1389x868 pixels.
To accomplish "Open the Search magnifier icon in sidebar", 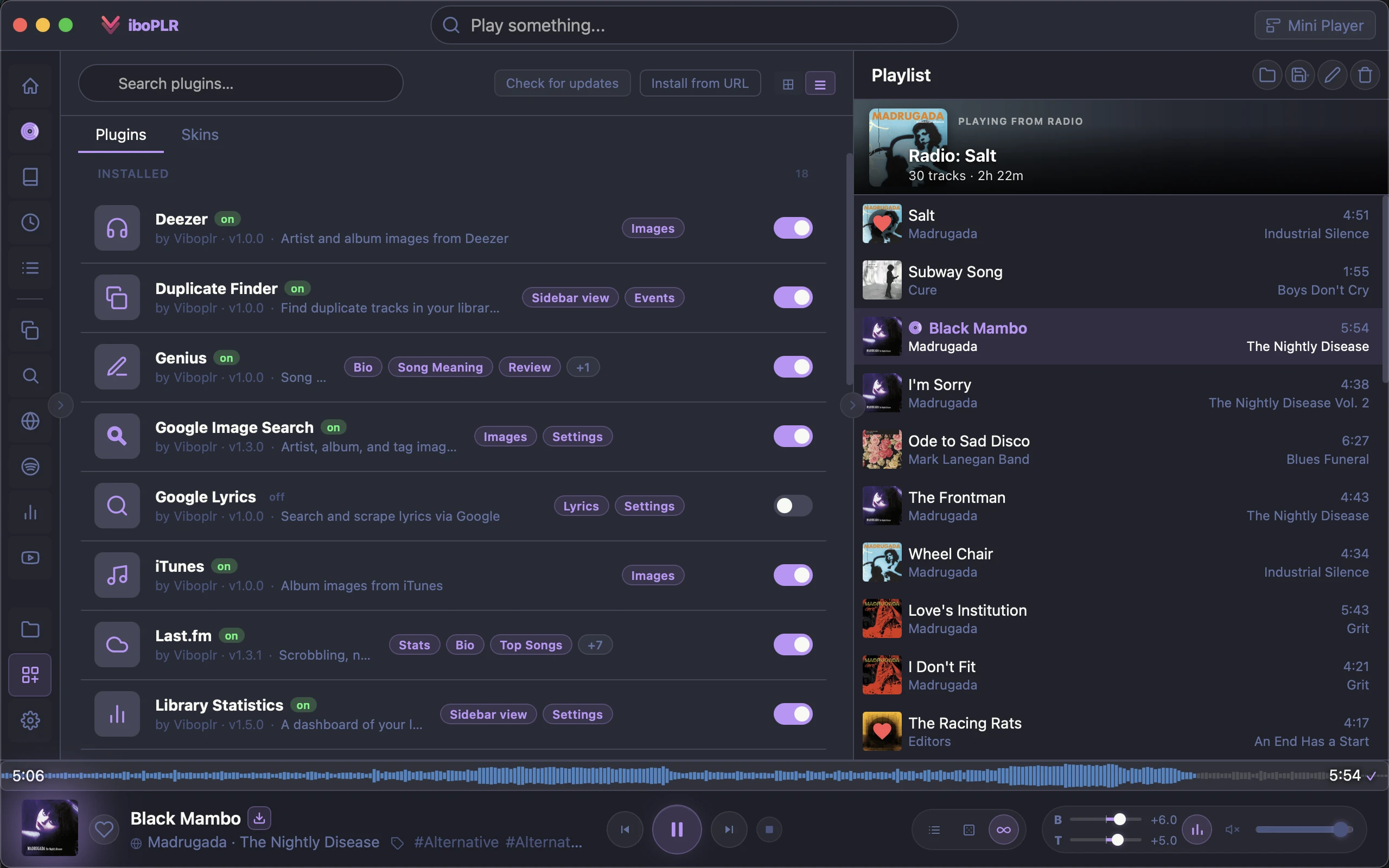I will coord(30,375).
